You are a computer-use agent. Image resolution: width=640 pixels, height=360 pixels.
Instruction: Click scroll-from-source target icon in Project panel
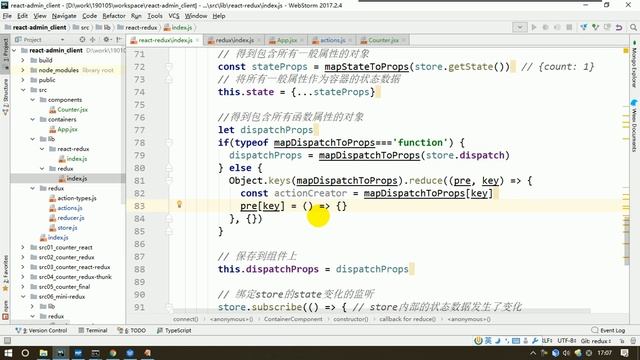point(82,40)
